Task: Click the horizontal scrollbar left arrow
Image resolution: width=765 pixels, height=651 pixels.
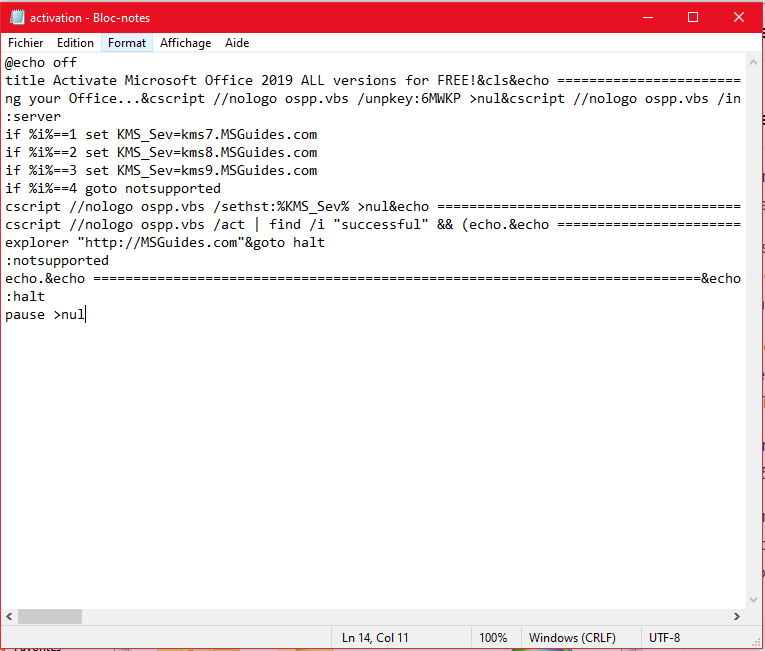Action: click(9, 617)
